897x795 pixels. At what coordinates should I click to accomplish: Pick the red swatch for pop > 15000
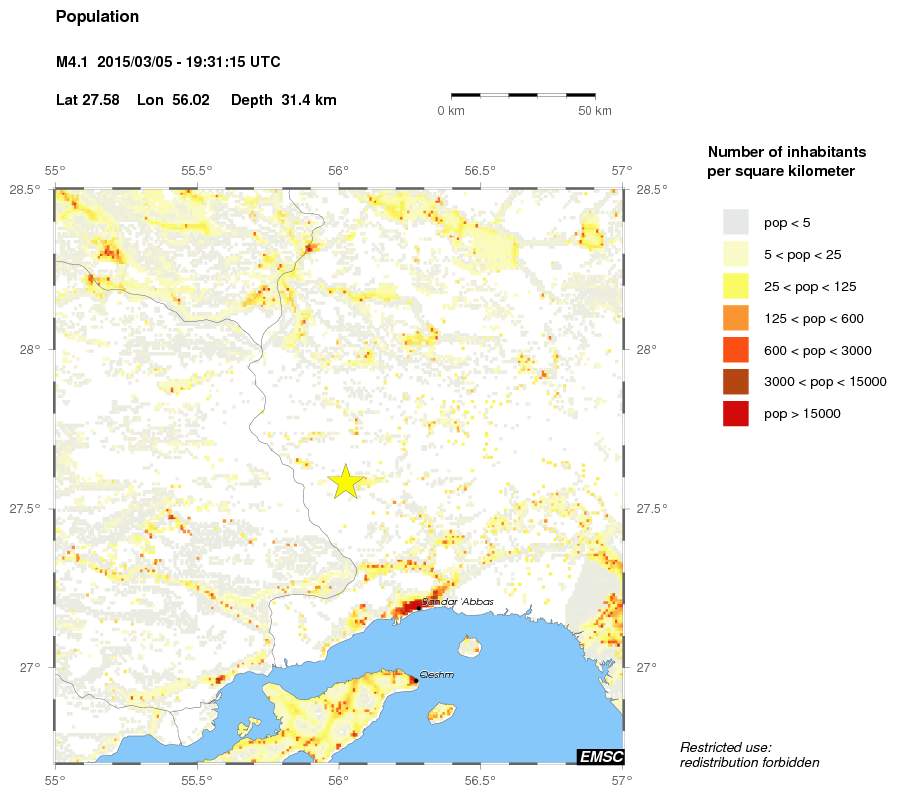[736, 414]
